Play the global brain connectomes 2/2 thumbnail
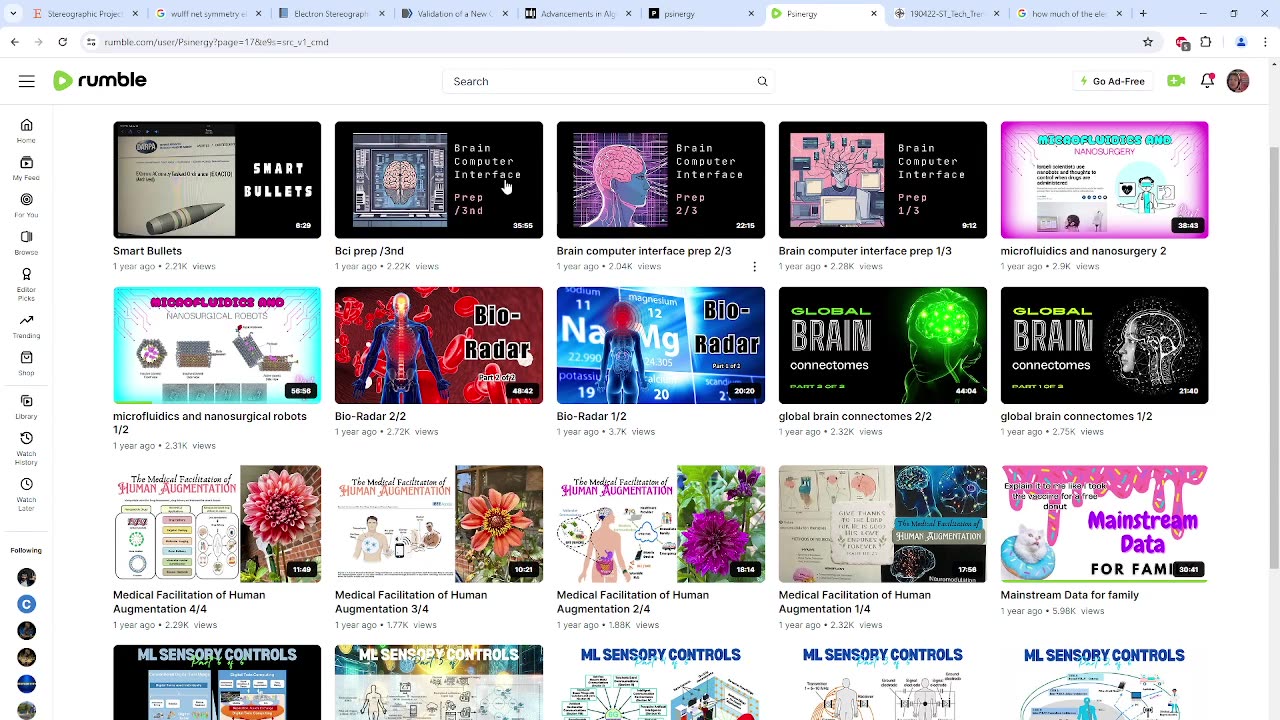This screenshot has height=720, width=1280. click(883, 345)
